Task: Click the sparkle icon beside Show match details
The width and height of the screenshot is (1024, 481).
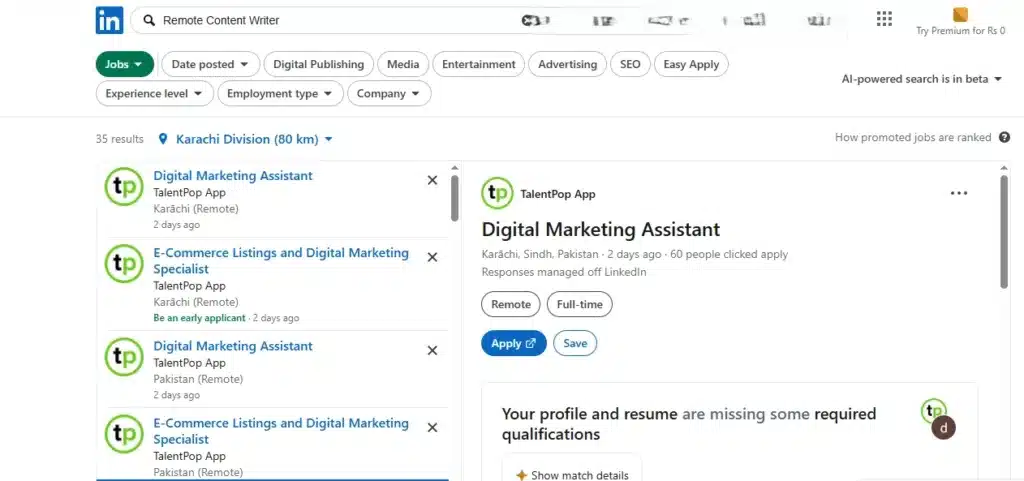Action: [521, 476]
